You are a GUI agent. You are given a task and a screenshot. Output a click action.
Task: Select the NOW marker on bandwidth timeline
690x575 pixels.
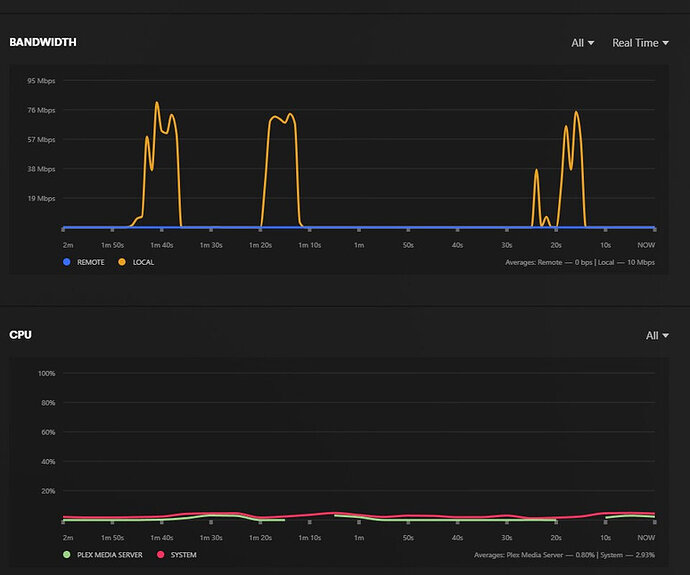(x=646, y=245)
